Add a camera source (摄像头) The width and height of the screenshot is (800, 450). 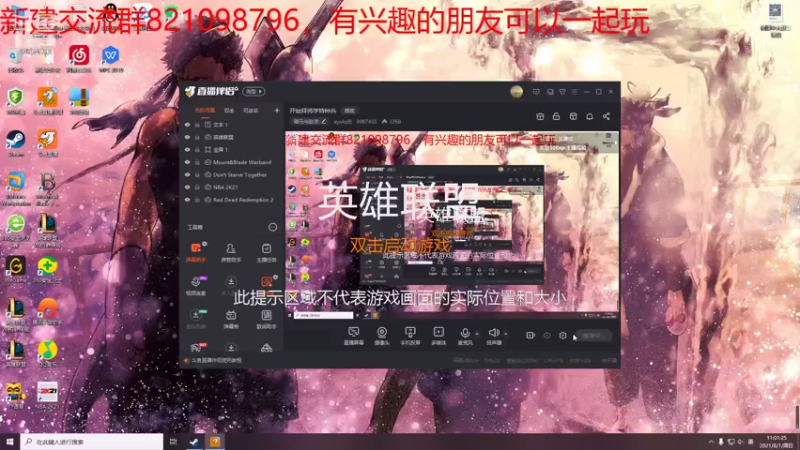[382, 336]
